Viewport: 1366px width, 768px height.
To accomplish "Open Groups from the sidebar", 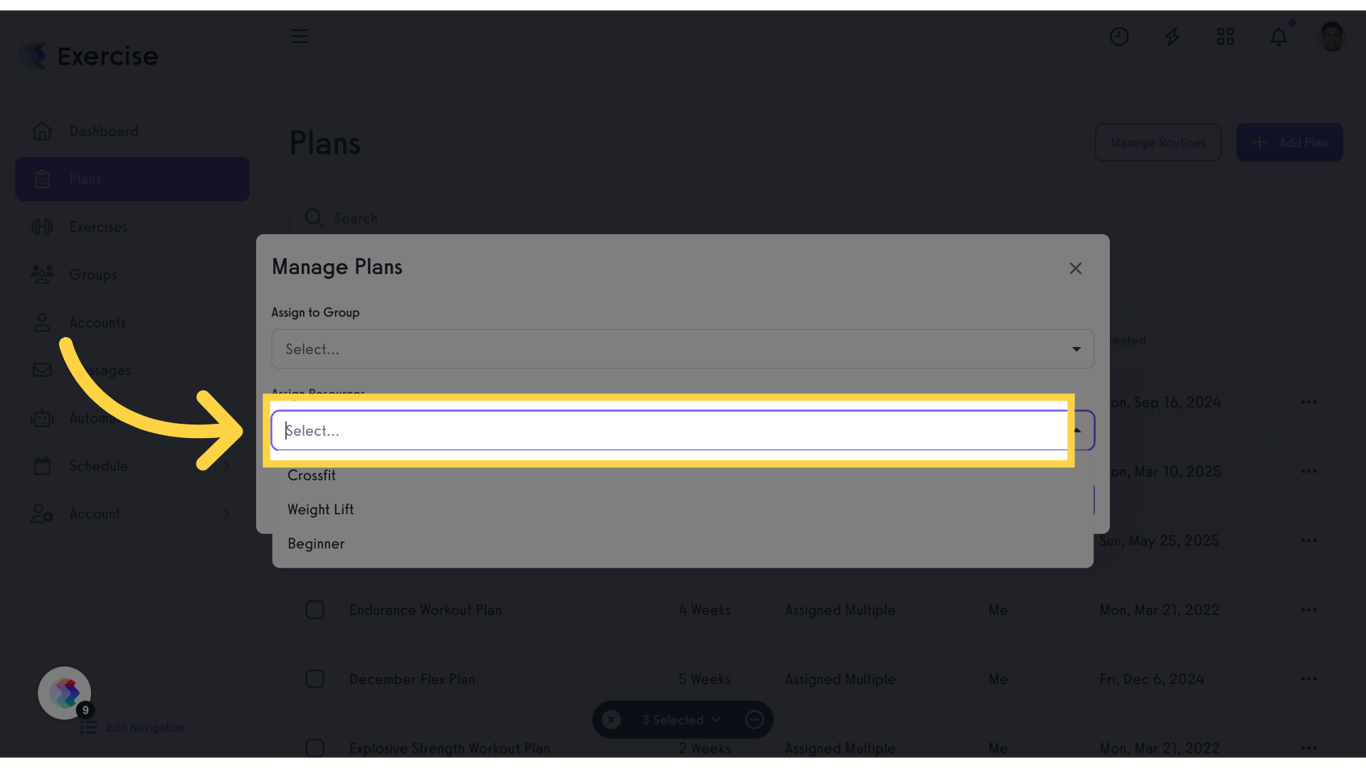I will tap(93, 274).
